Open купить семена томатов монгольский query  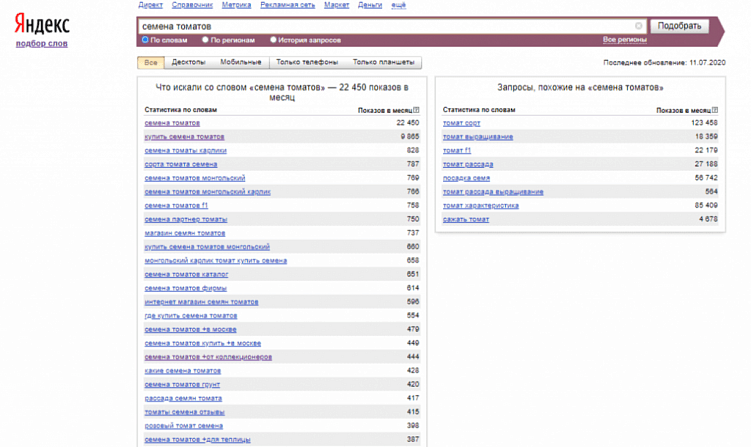[x=207, y=247]
